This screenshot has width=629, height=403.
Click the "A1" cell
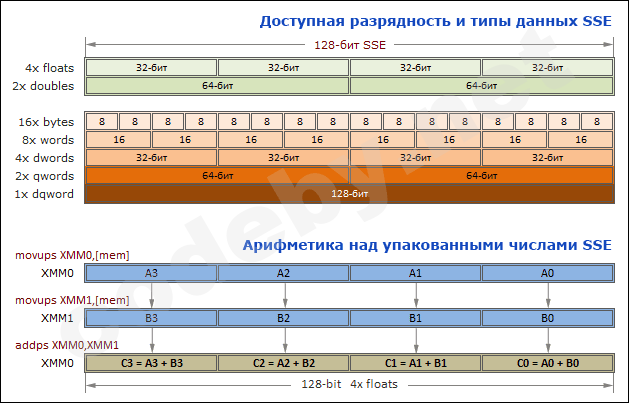click(415, 273)
